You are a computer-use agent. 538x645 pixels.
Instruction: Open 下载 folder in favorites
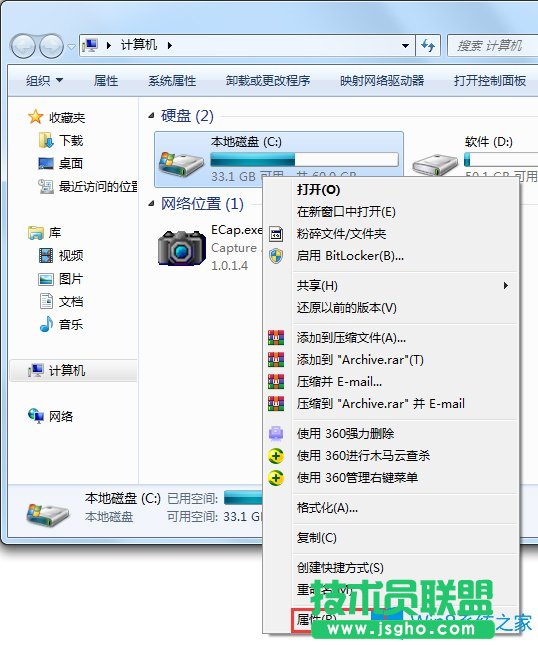pyautogui.click(x=60, y=141)
